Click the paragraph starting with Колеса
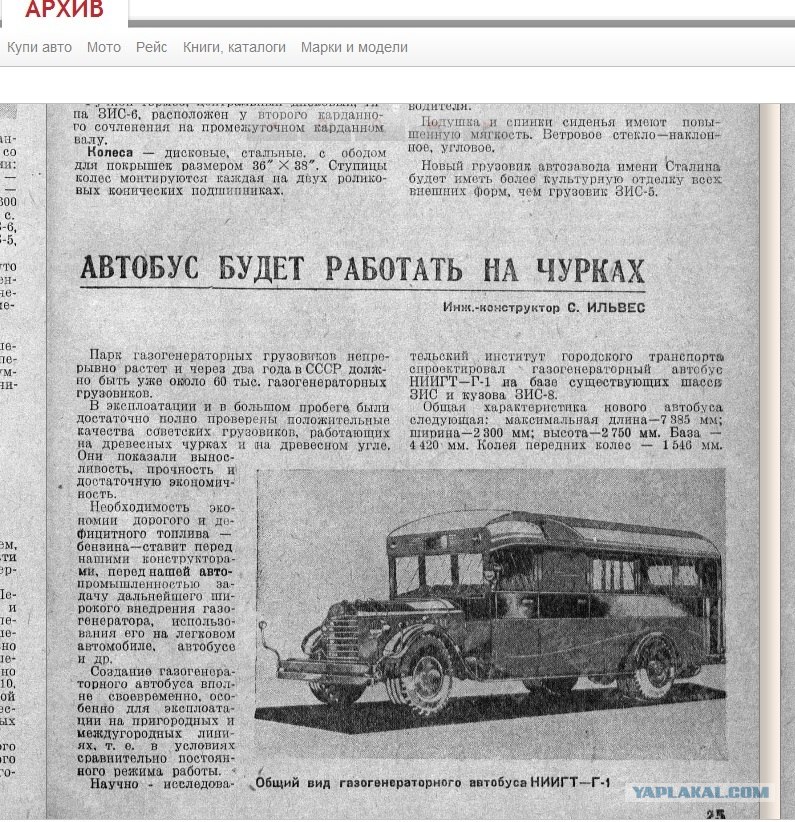This screenshot has height=822, width=795. coord(231,172)
